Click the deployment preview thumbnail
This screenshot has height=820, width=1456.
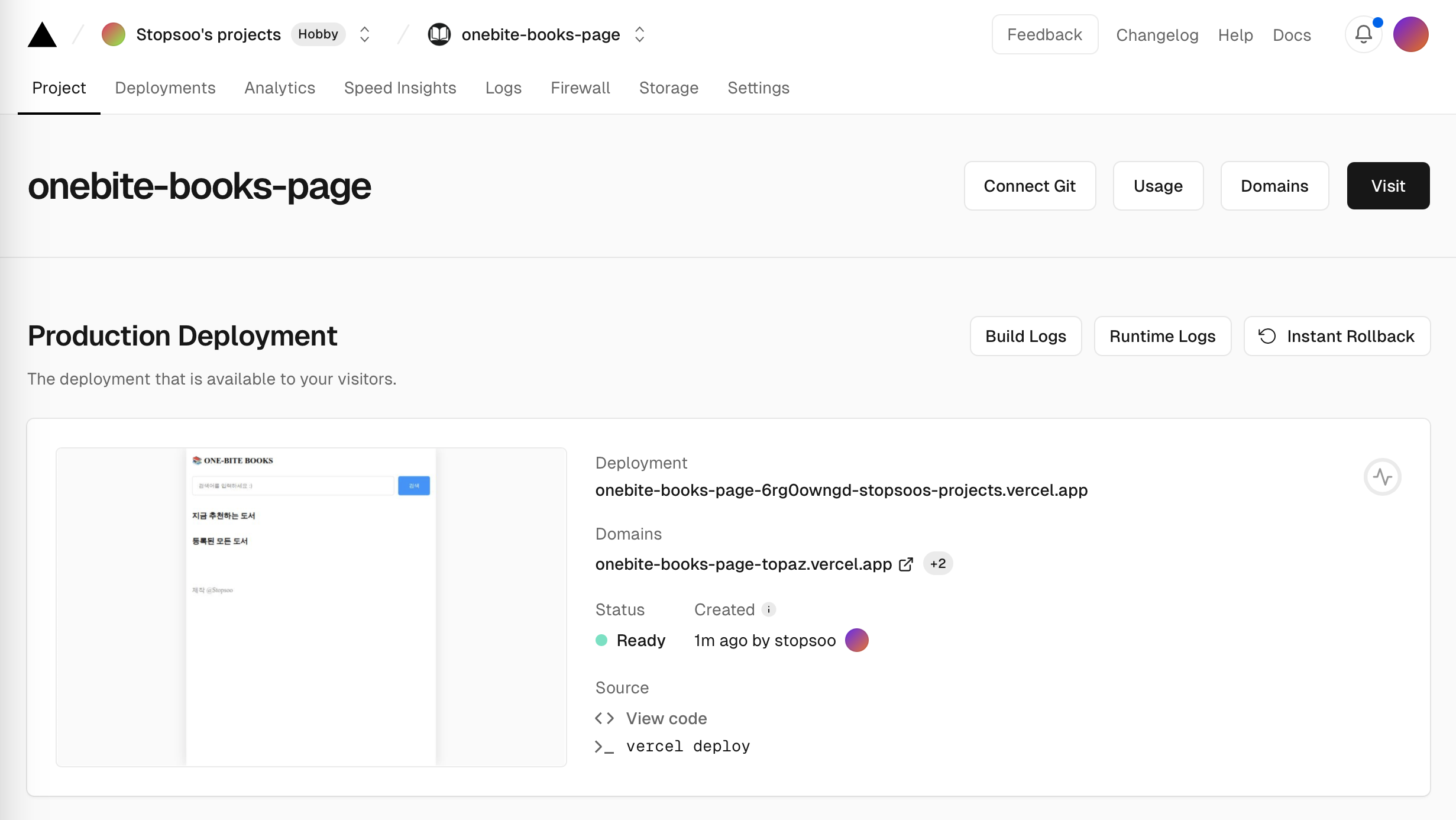[x=311, y=607]
